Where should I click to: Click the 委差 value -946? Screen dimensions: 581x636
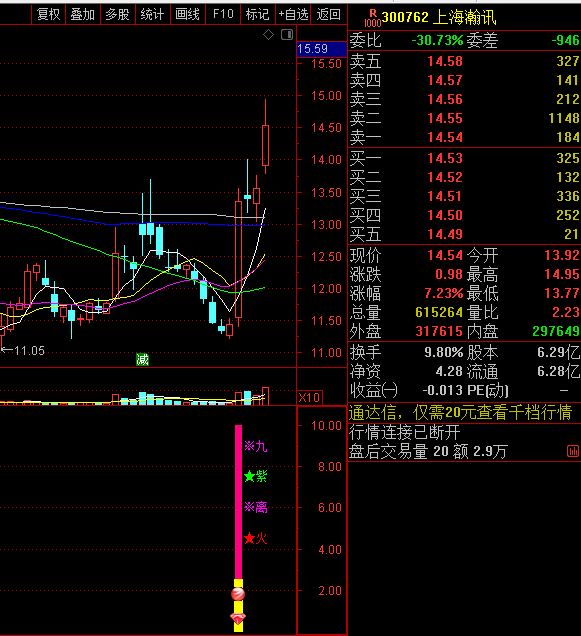565,41
